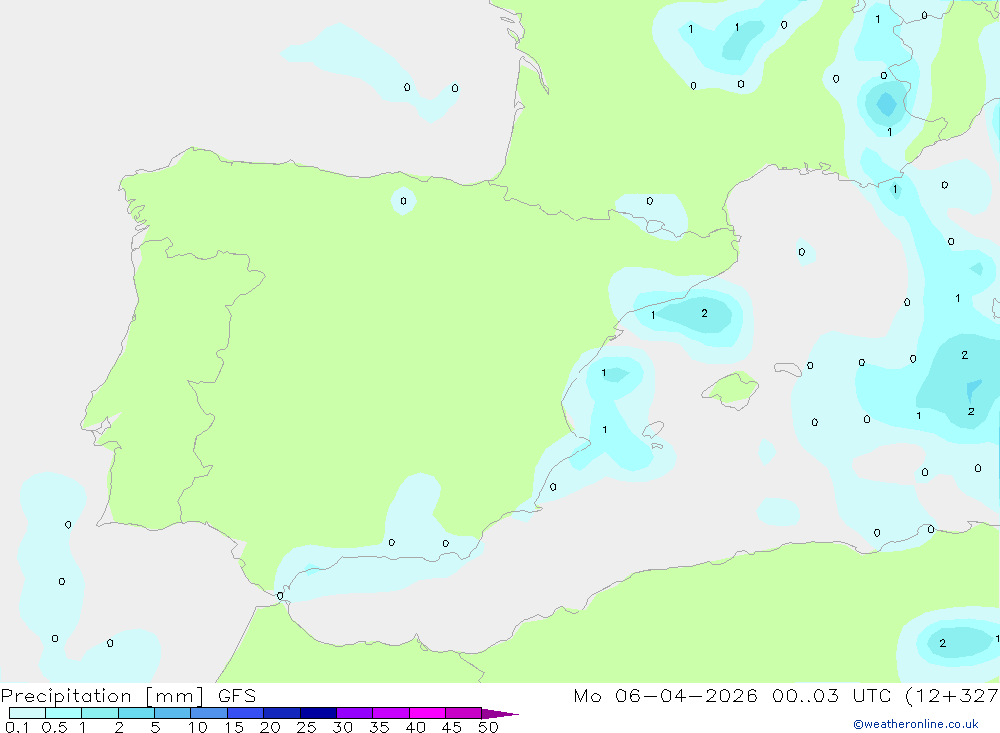Viewport: 1000px width, 733px height.
Task: Click the '10' legend scale label
Action: (x=198, y=727)
